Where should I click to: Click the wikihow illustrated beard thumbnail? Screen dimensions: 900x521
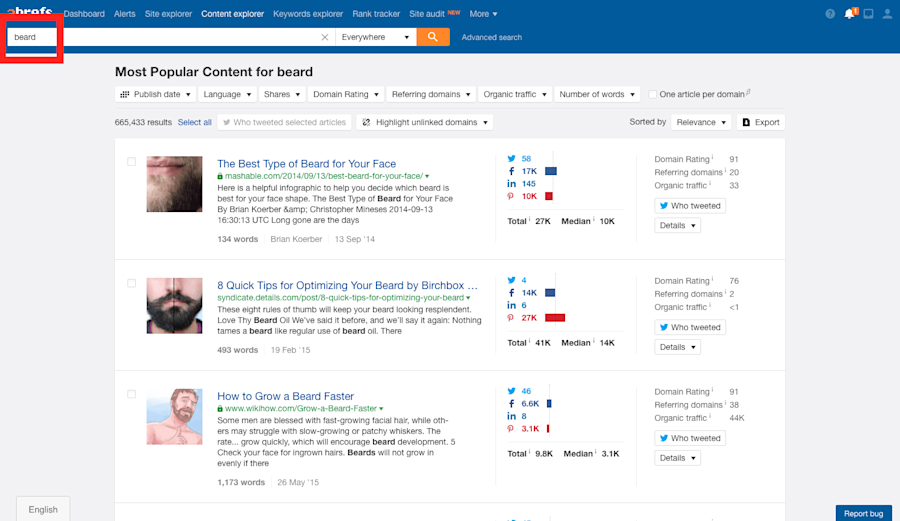[x=174, y=417]
